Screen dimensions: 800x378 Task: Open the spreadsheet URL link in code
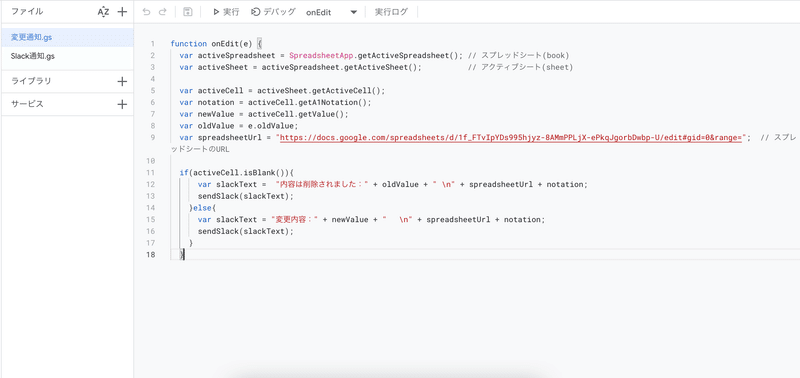(511, 137)
